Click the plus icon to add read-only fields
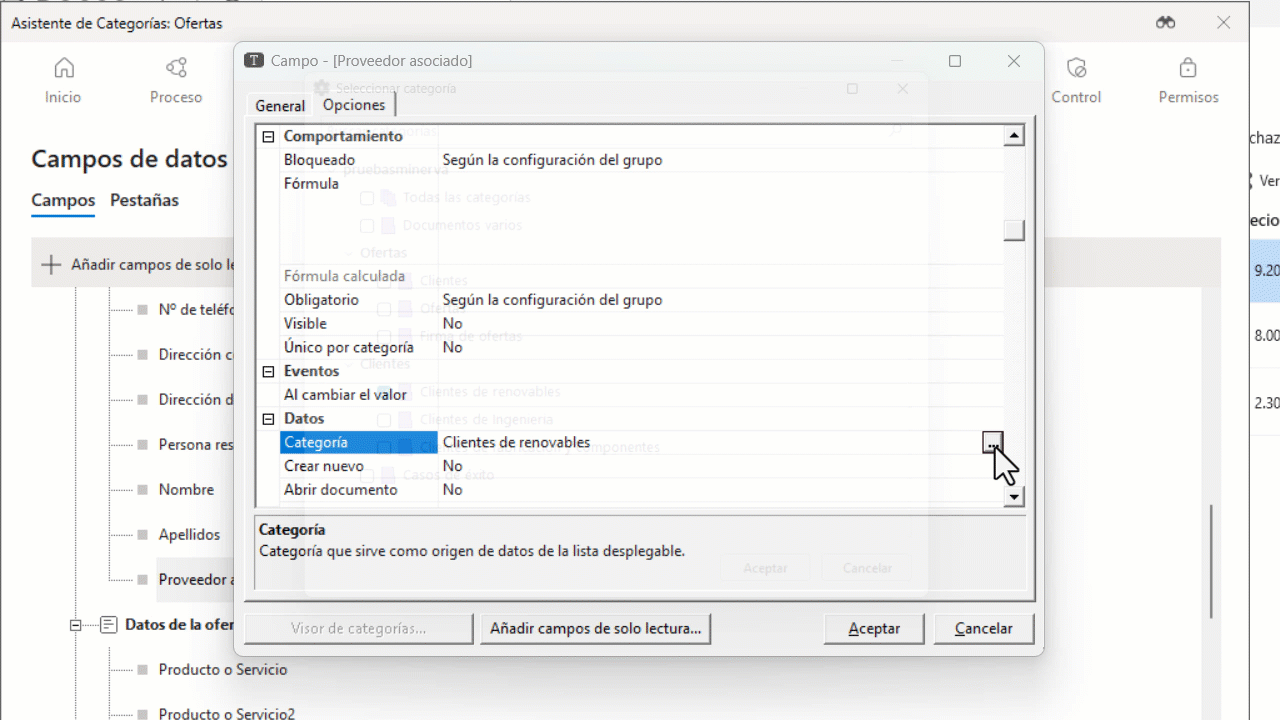The image size is (1280, 720). (50, 265)
